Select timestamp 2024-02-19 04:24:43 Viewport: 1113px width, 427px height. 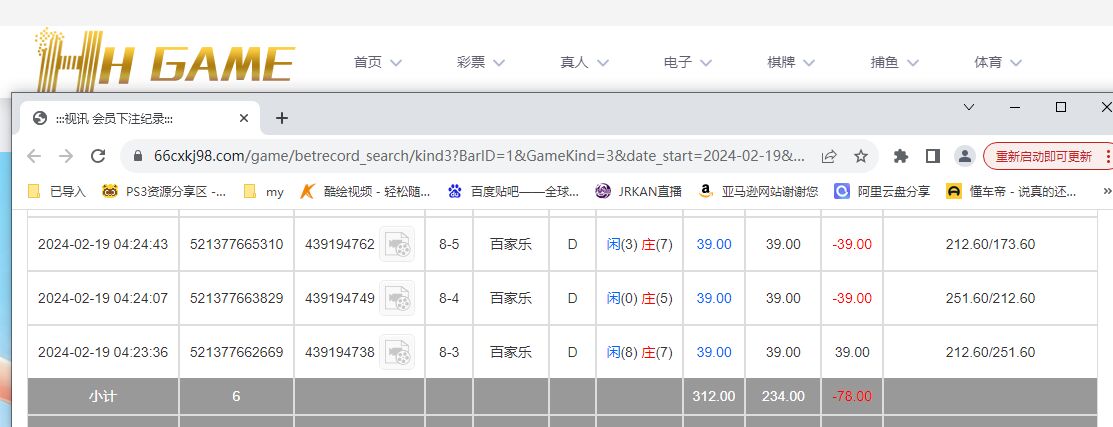[x=103, y=244]
